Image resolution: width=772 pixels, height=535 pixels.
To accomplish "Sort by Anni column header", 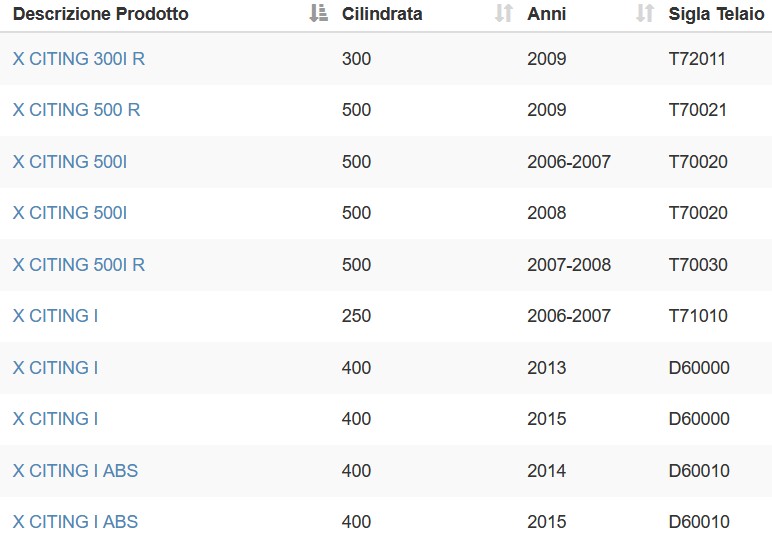I will coord(547,14).
